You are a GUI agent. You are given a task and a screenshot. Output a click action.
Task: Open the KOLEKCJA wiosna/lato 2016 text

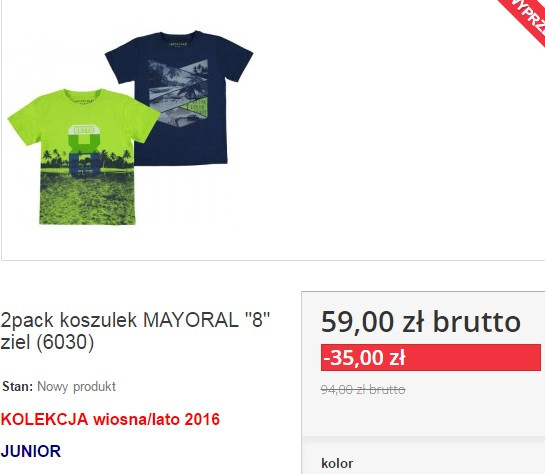pyautogui.click(x=110, y=419)
